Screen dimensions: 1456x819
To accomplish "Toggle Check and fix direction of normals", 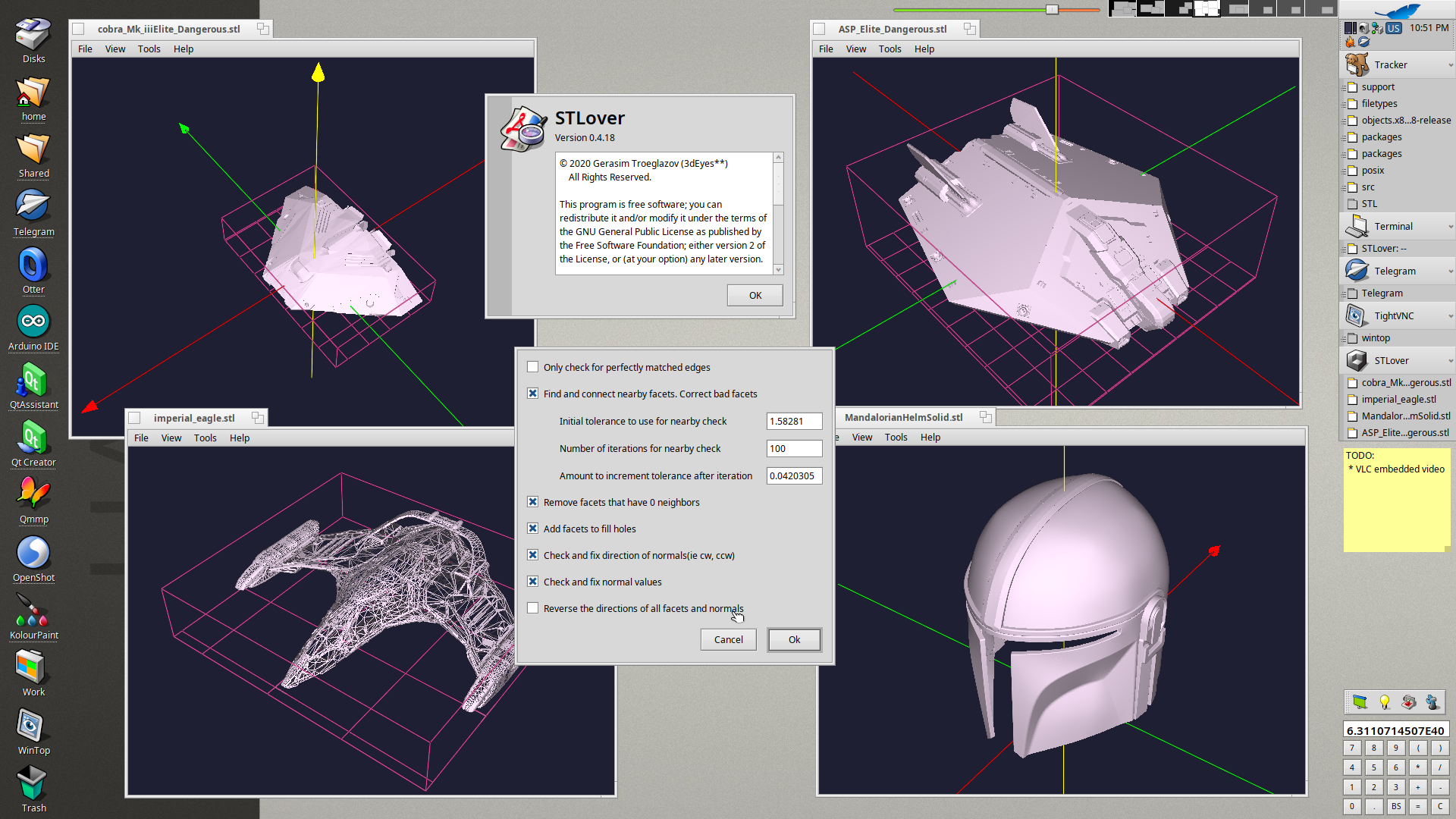I will (x=533, y=555).
